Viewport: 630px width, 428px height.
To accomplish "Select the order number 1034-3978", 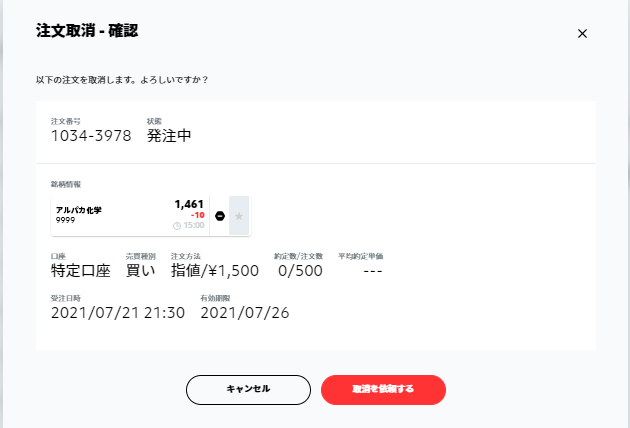I will (x=91, y=136).
